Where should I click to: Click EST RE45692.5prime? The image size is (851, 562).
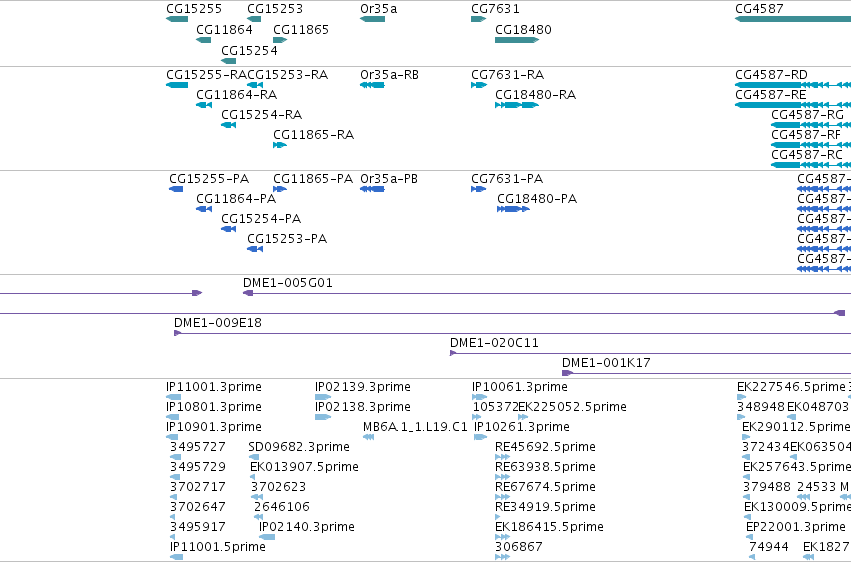[x=545, y=447]
